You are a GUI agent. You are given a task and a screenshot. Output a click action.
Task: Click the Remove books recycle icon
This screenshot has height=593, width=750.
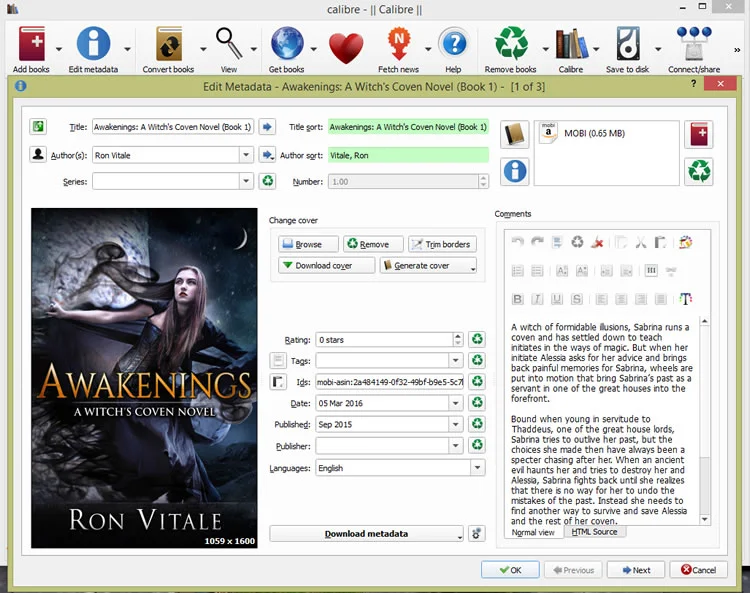[511, 44]
